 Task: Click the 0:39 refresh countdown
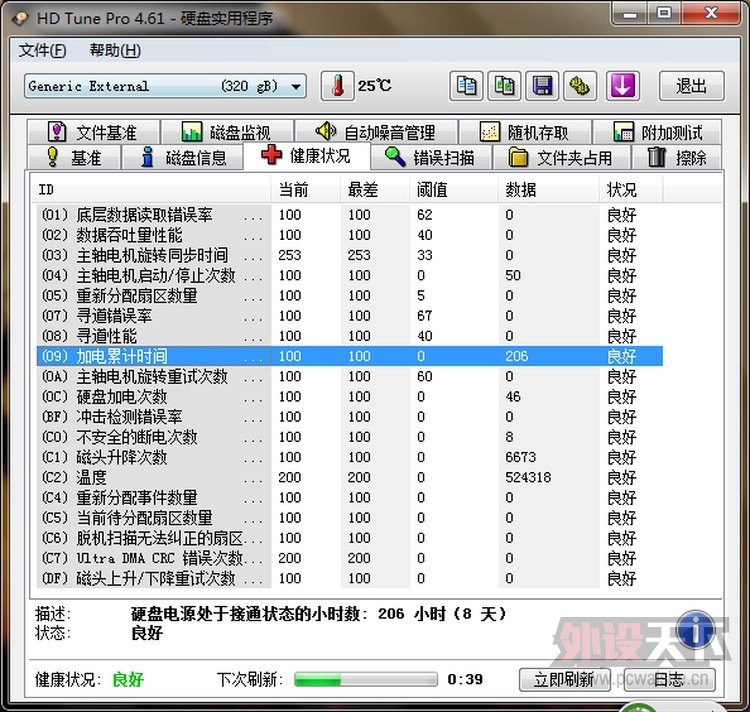465,679
